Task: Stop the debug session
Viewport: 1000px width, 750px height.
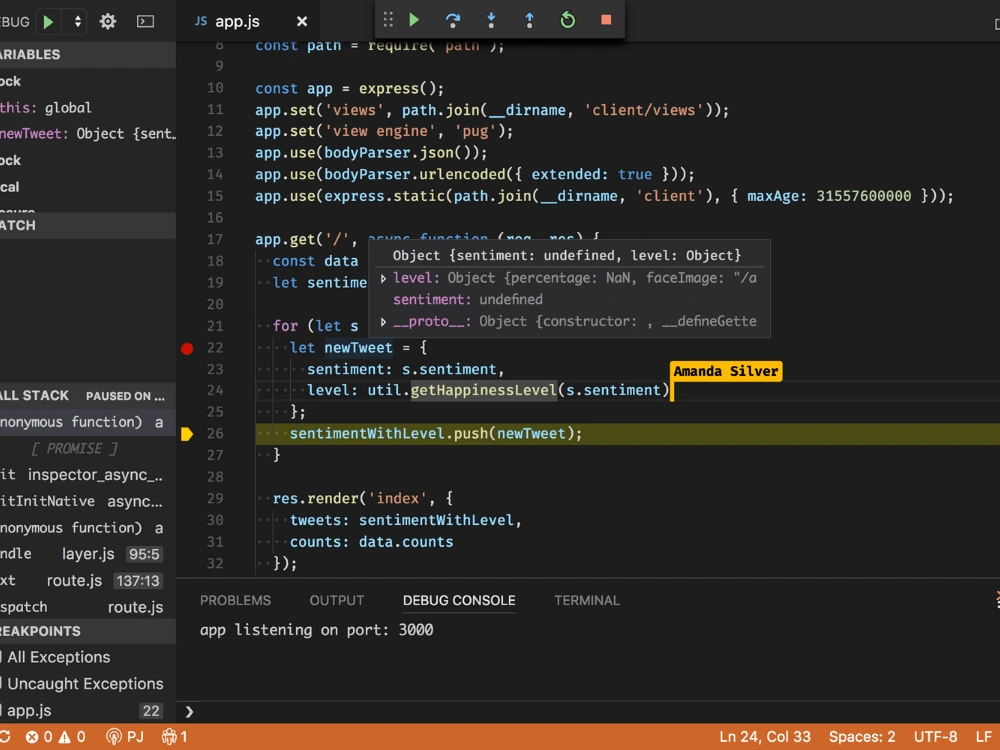Action: tap(606, 20)
